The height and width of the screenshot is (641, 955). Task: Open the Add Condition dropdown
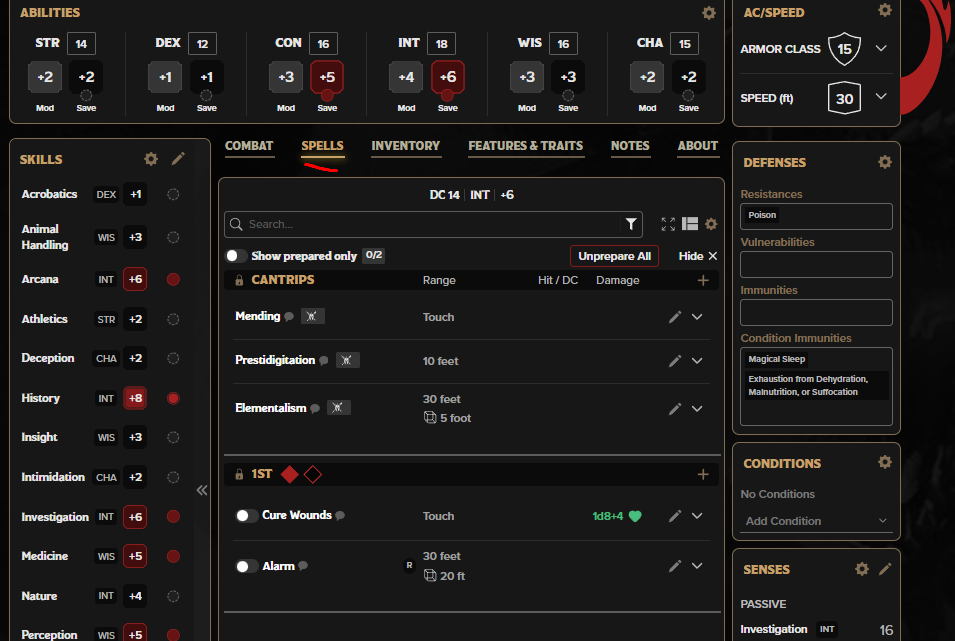[816, 521]
